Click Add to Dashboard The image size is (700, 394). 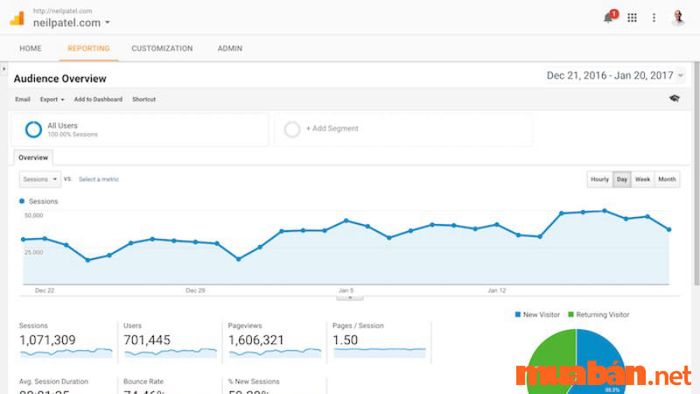tap(98, 100)
